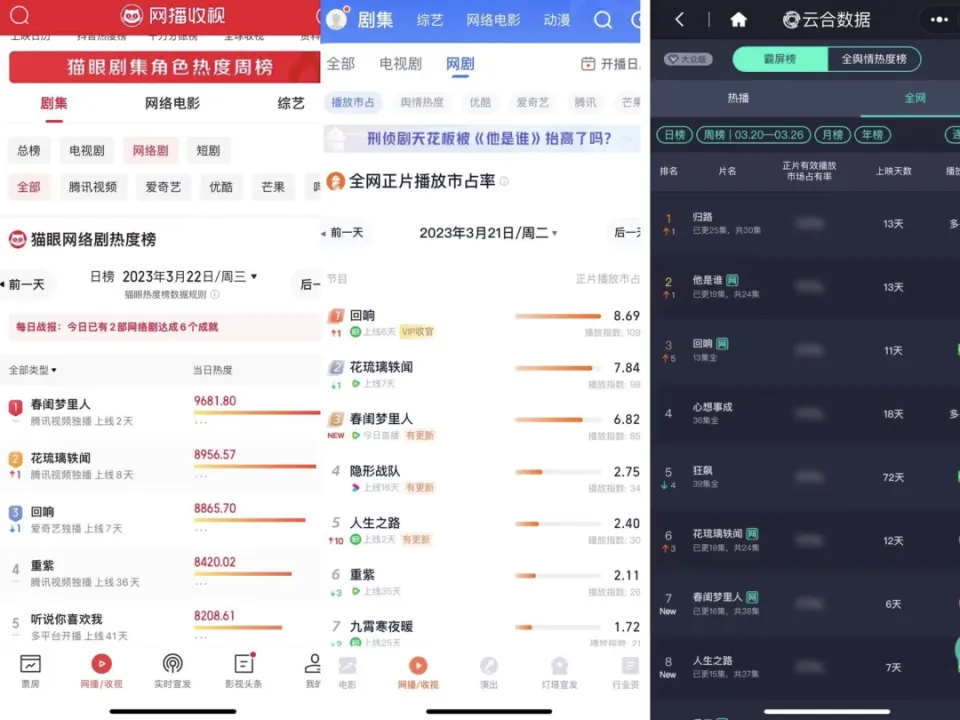Switch to the 动漫 tab in the blue header

click(557, 20)
